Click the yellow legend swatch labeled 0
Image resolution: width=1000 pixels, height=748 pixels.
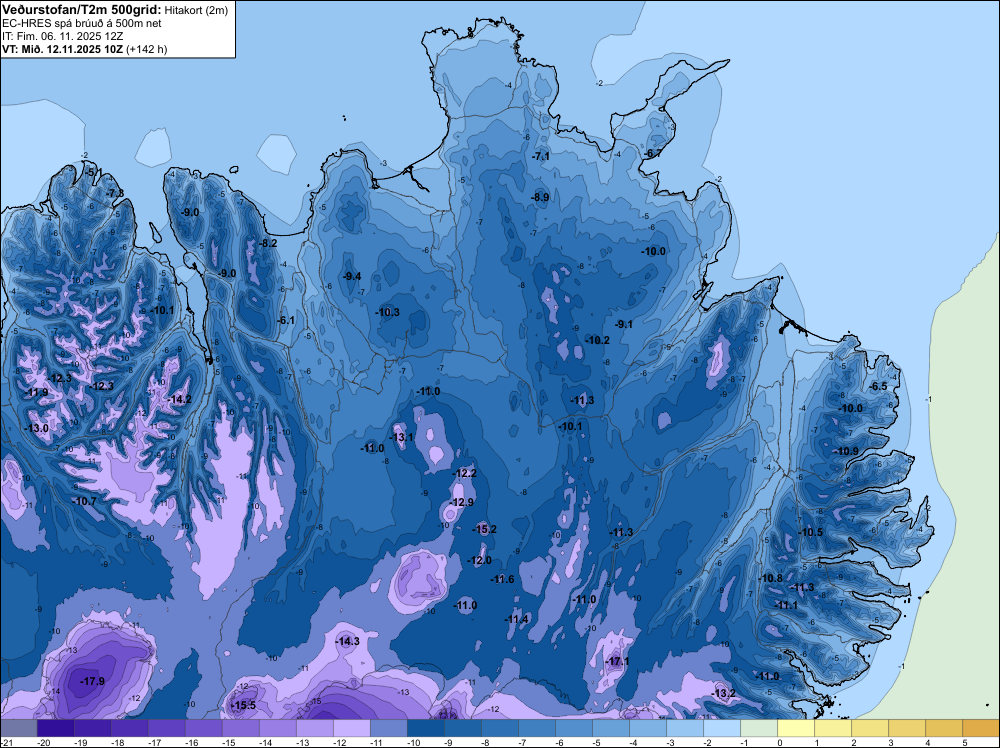pyautogui.click(x=796, y=728)
